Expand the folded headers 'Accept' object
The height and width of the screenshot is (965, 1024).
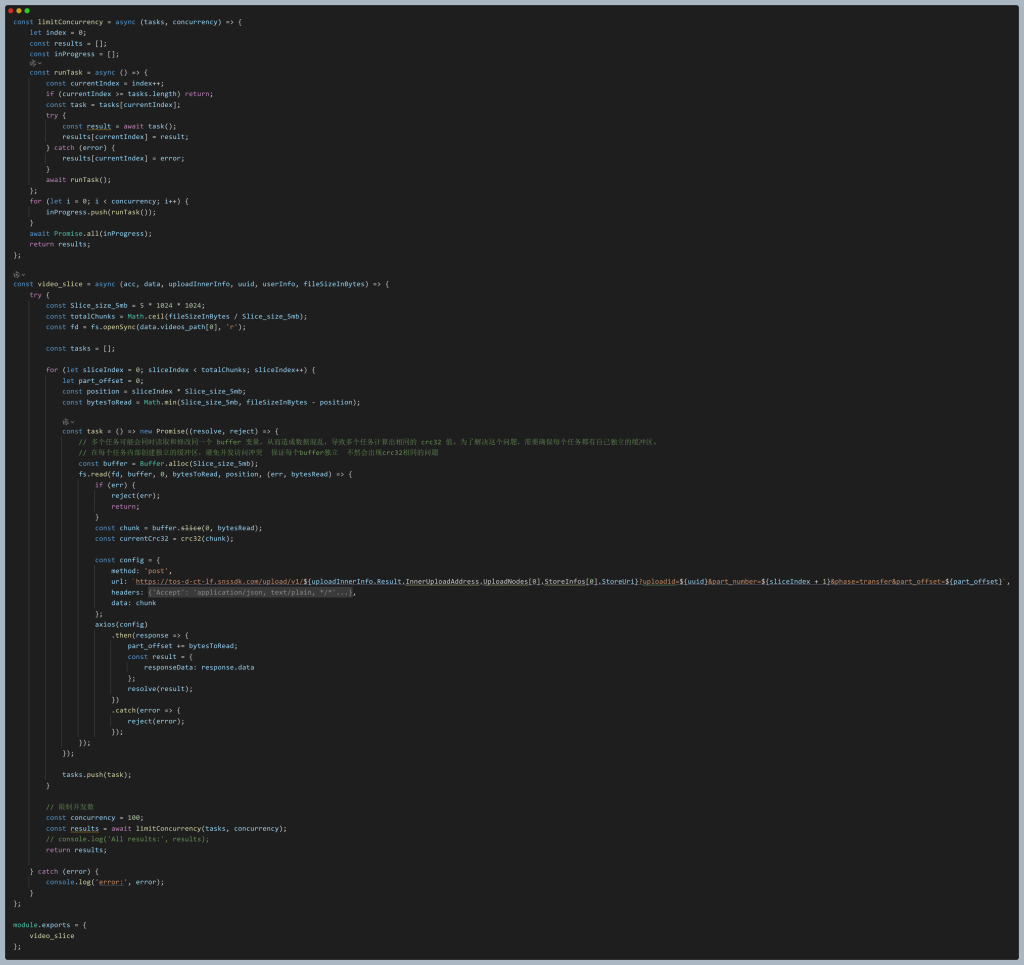pos(251,592)
